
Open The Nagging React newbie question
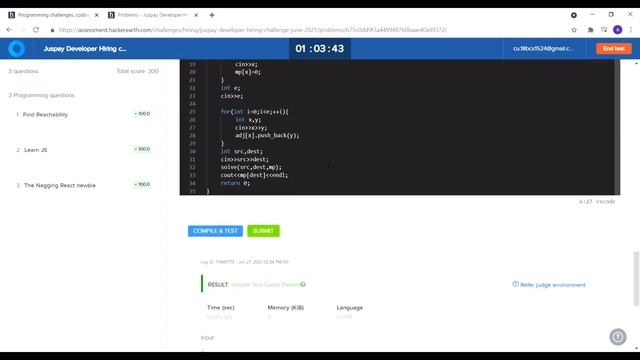[x=60, y=185]
